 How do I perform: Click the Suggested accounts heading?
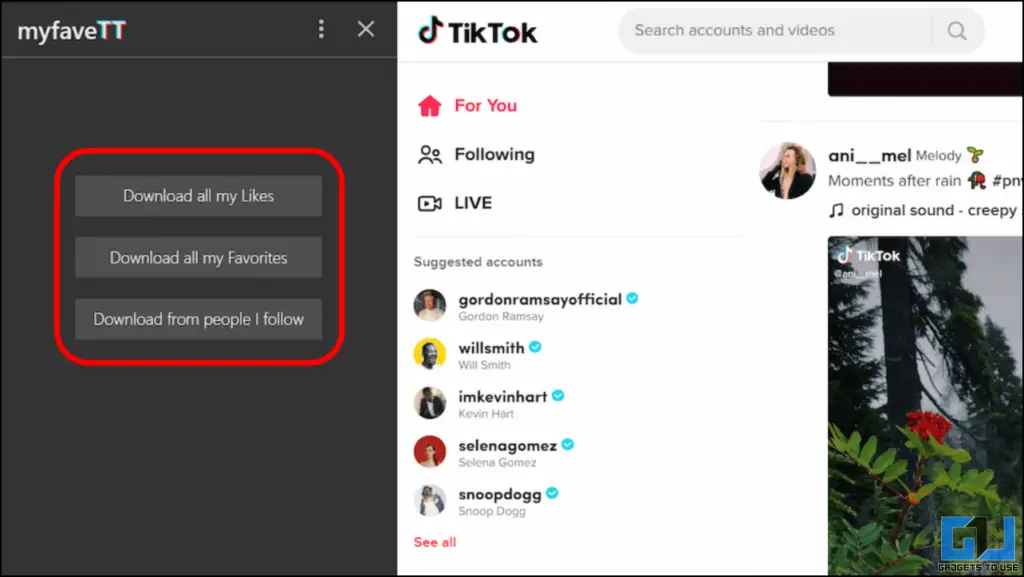pyautogui.click(x=478, y=262)
